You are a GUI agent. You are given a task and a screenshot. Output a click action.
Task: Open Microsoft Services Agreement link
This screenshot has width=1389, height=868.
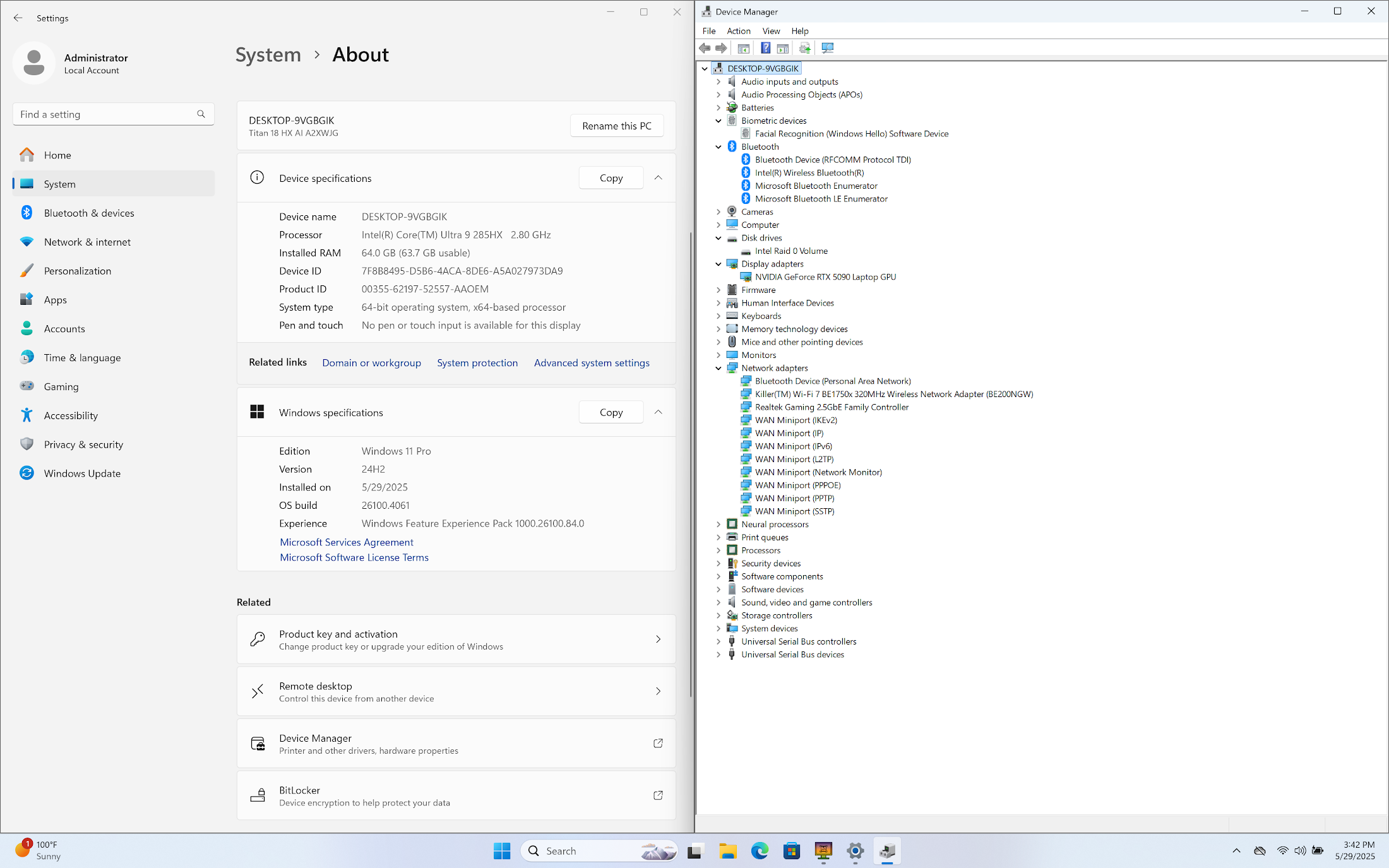click(x=347, y=542)
